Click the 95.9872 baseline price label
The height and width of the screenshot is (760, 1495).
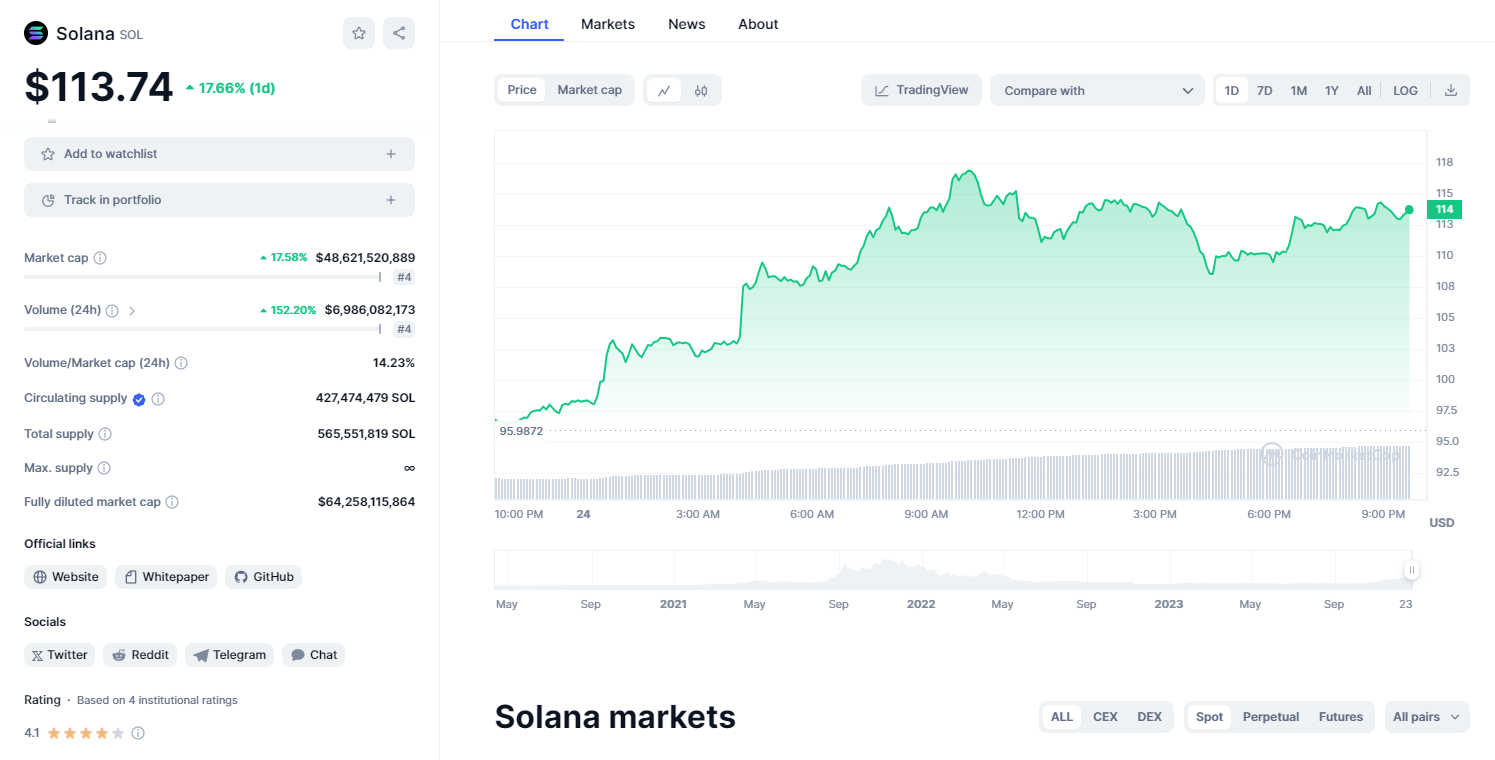(x=521, y=431)
